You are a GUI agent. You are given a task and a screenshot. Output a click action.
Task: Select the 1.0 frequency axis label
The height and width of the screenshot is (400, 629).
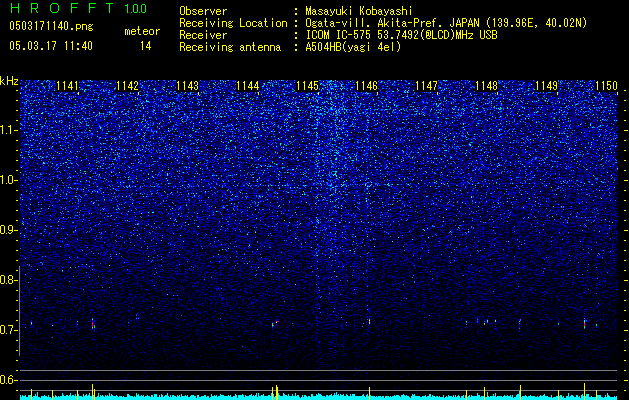9,180
